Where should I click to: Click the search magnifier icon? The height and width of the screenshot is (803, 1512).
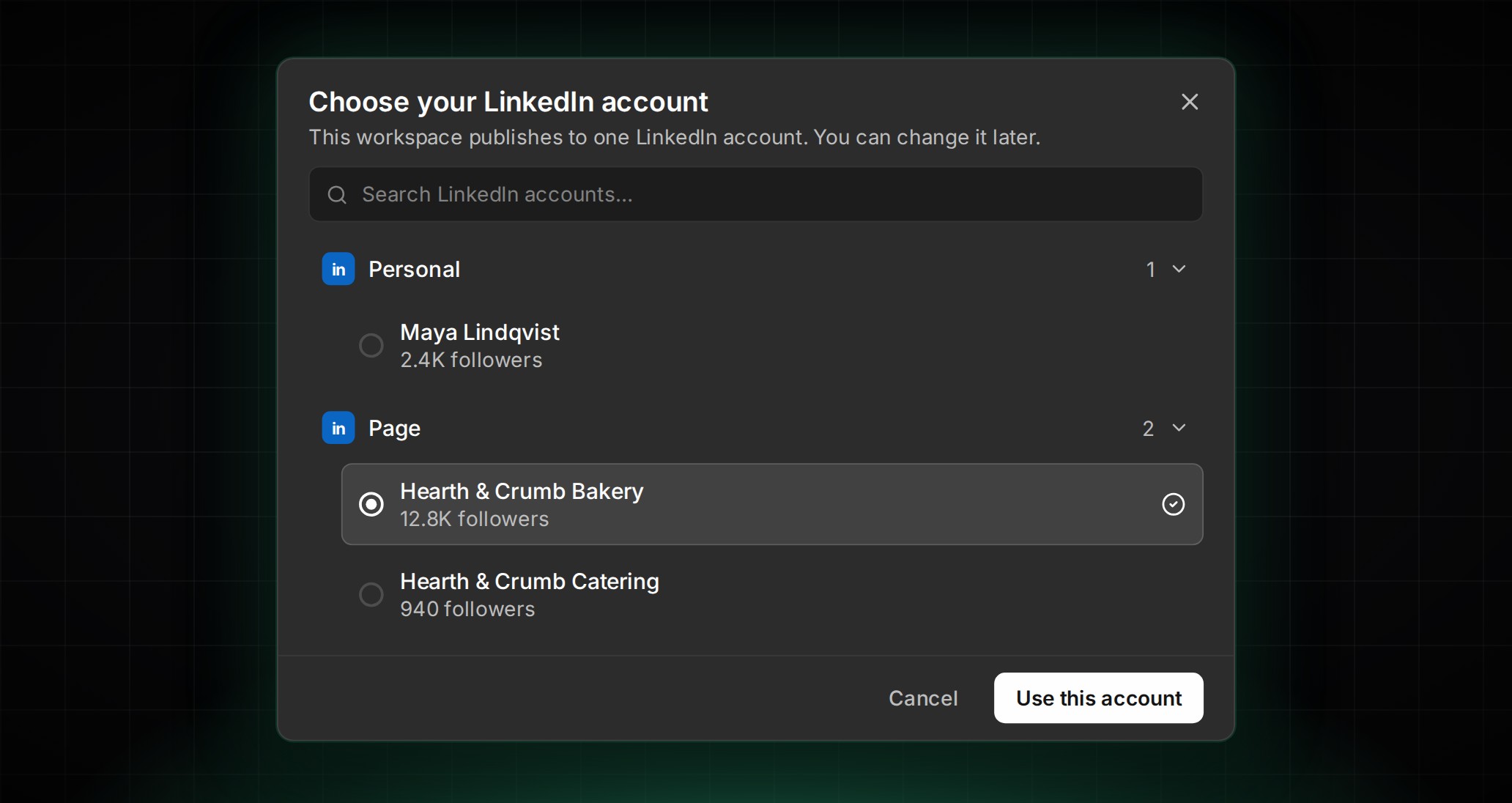click(x=337, y=195)
